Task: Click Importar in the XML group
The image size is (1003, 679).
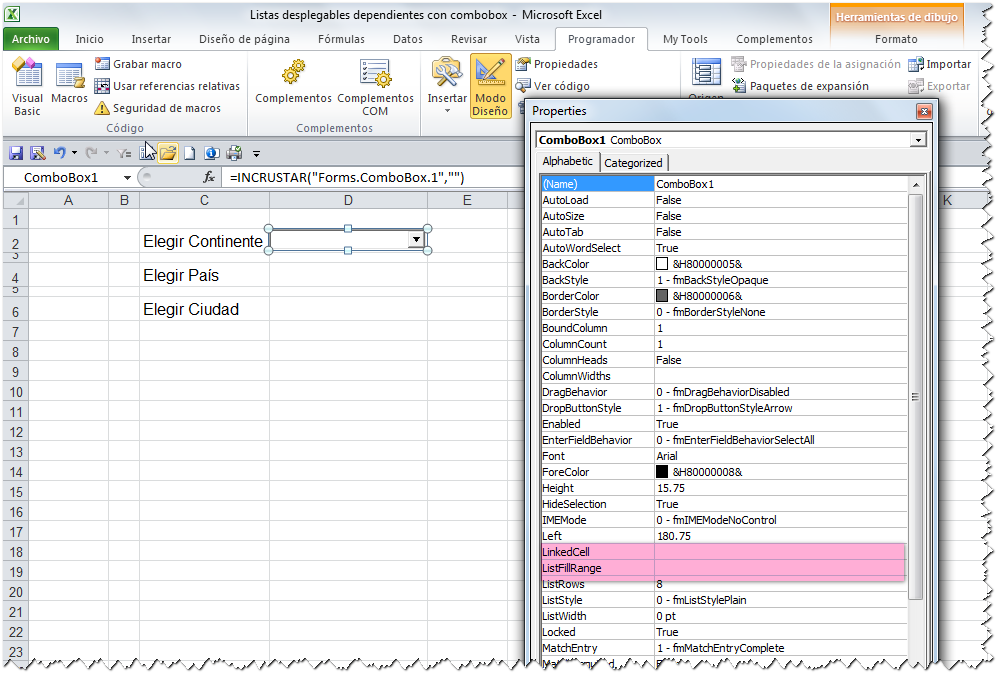Action: 942,63
